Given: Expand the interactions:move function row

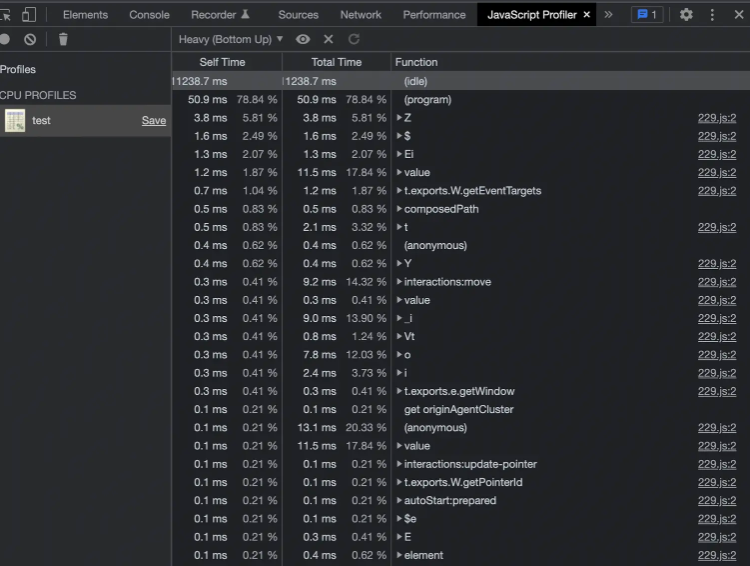Looking at the screenshot, I should [399, 282].
